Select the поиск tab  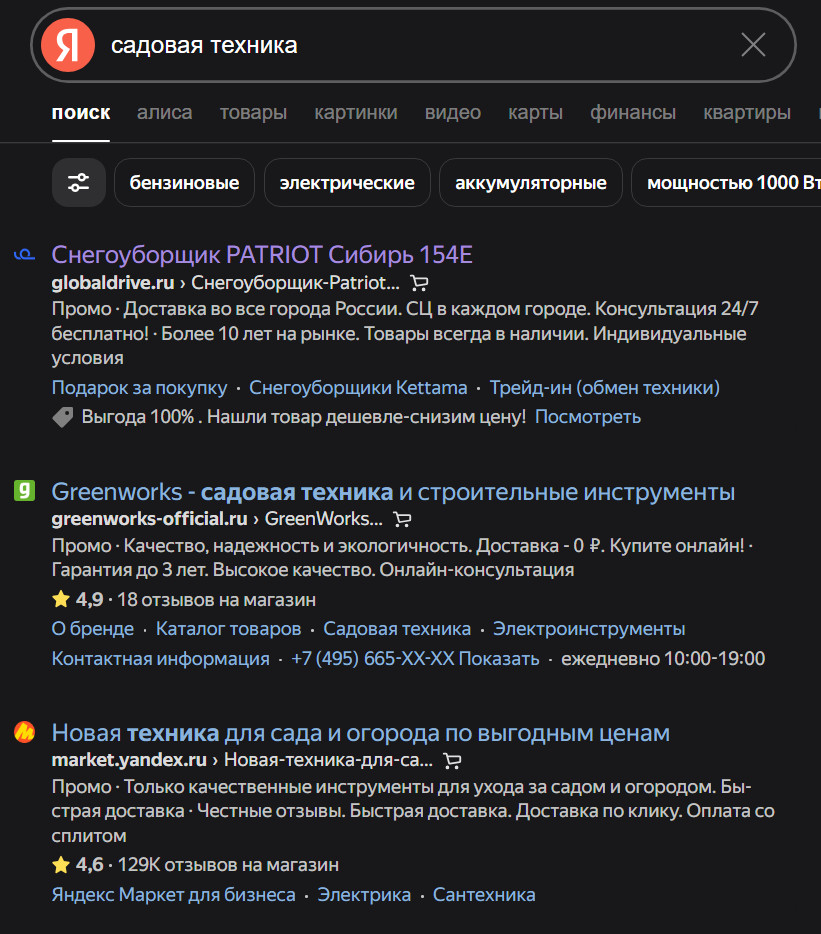coord(81,113)
